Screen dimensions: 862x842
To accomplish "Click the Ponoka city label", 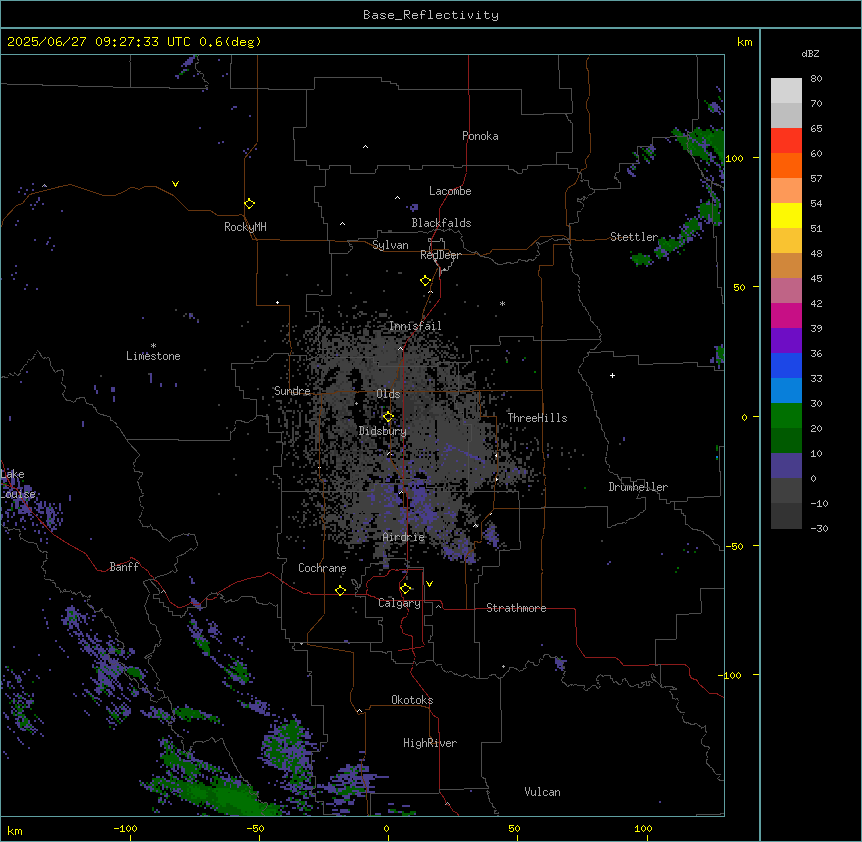I will 480,136.
